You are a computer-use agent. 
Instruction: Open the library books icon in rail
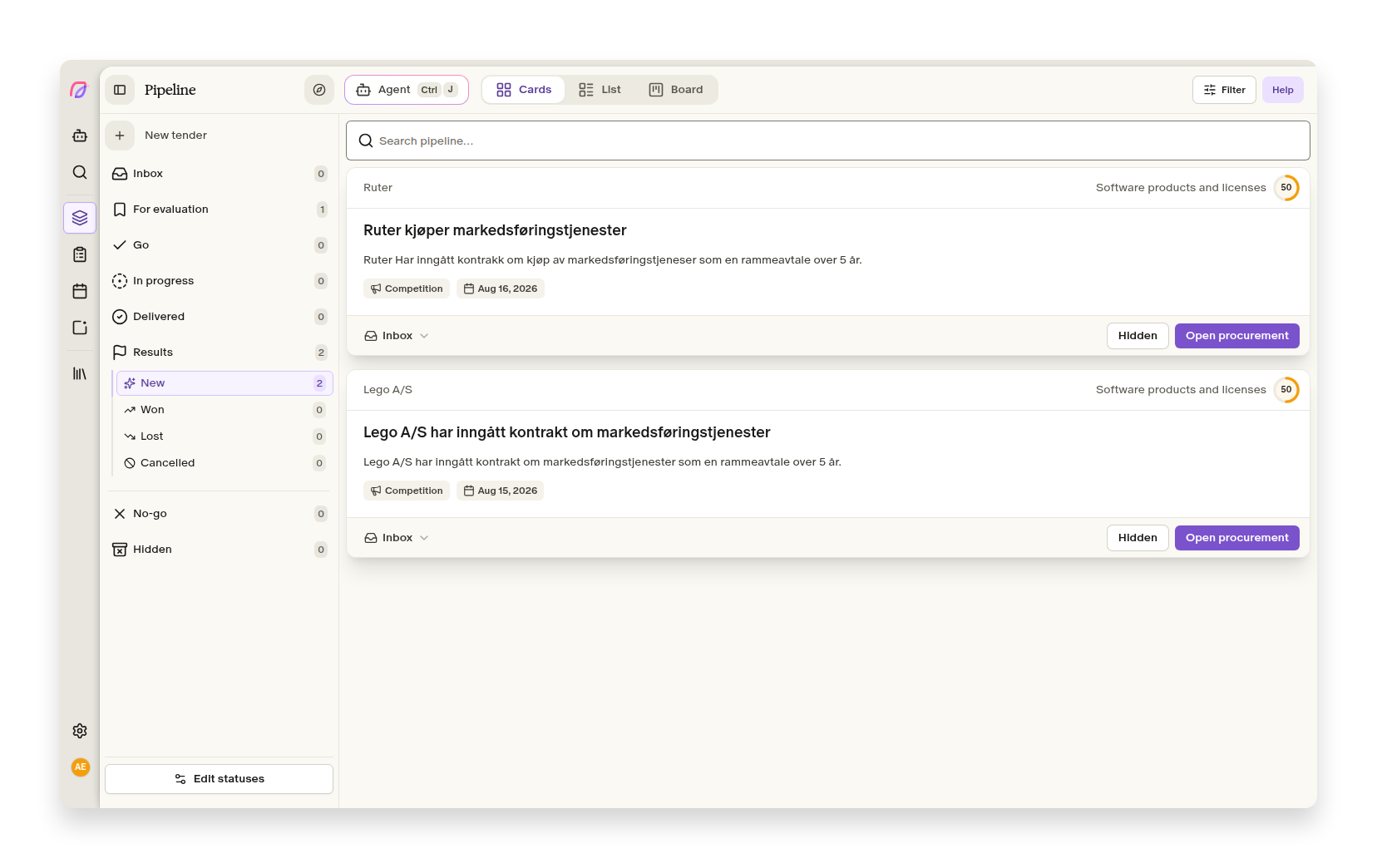click(80, 374)
